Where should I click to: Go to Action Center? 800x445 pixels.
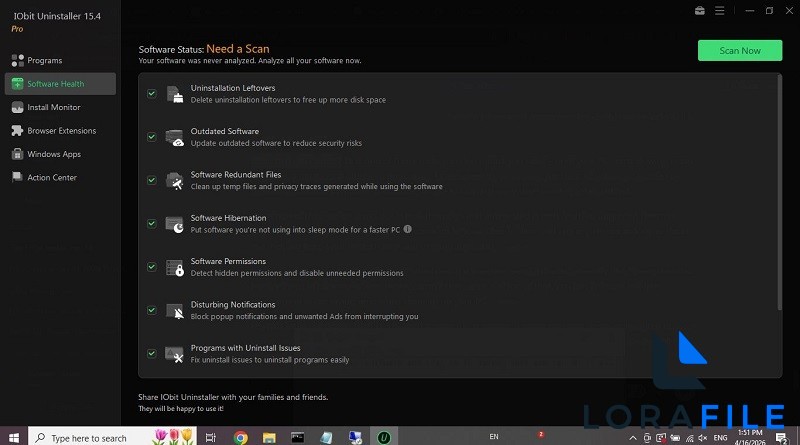coord(60,178)
